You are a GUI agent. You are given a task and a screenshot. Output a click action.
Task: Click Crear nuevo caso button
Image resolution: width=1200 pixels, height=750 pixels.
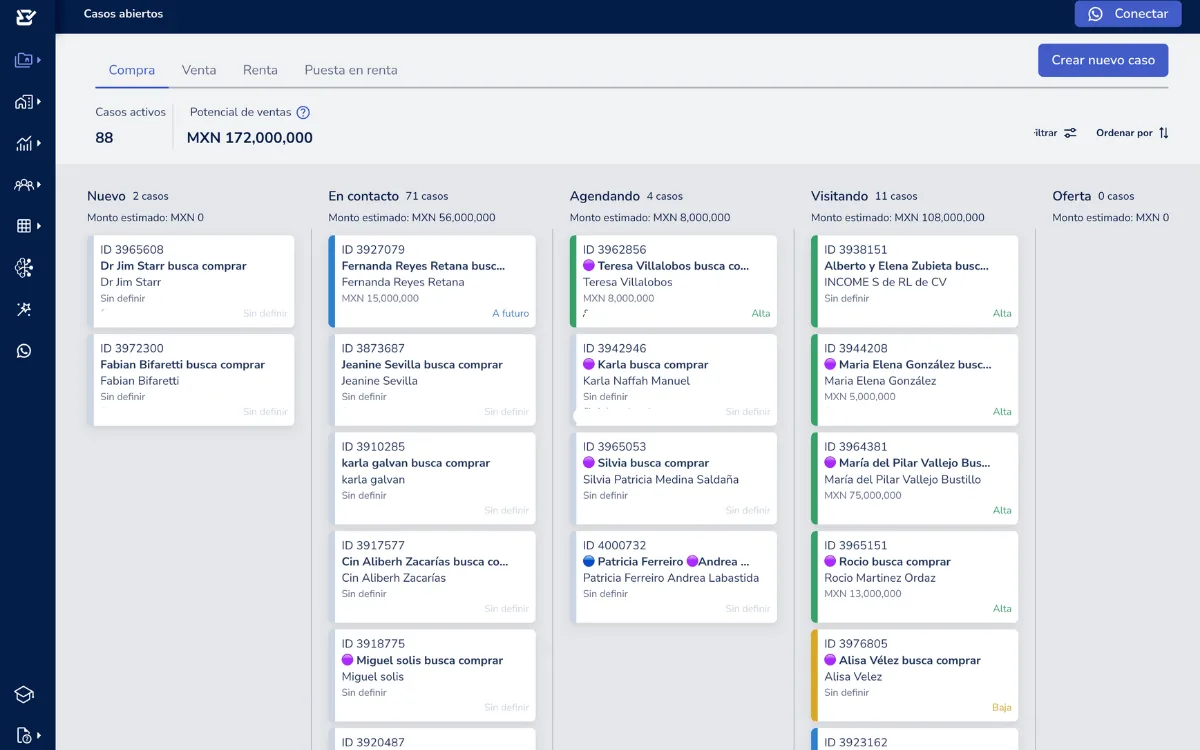(x=1103, y=60)
